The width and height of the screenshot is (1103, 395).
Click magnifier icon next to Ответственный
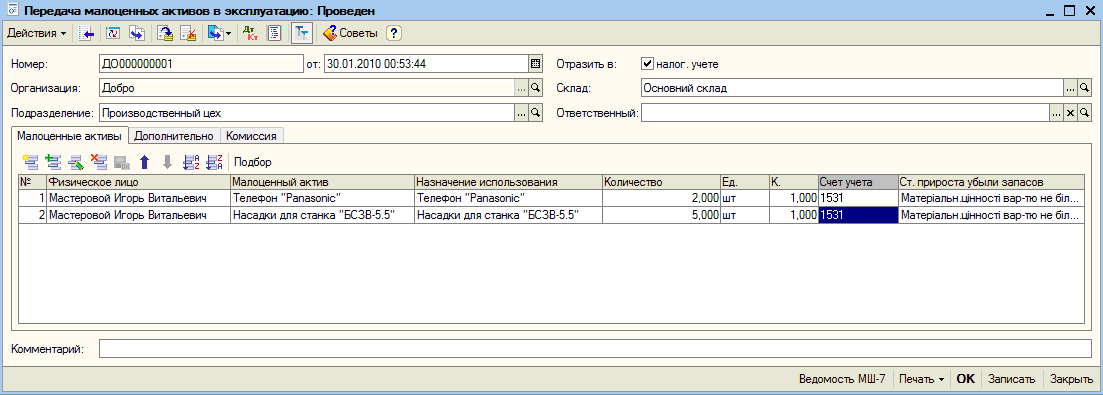pyautogui.click(x=1084, y=112)
